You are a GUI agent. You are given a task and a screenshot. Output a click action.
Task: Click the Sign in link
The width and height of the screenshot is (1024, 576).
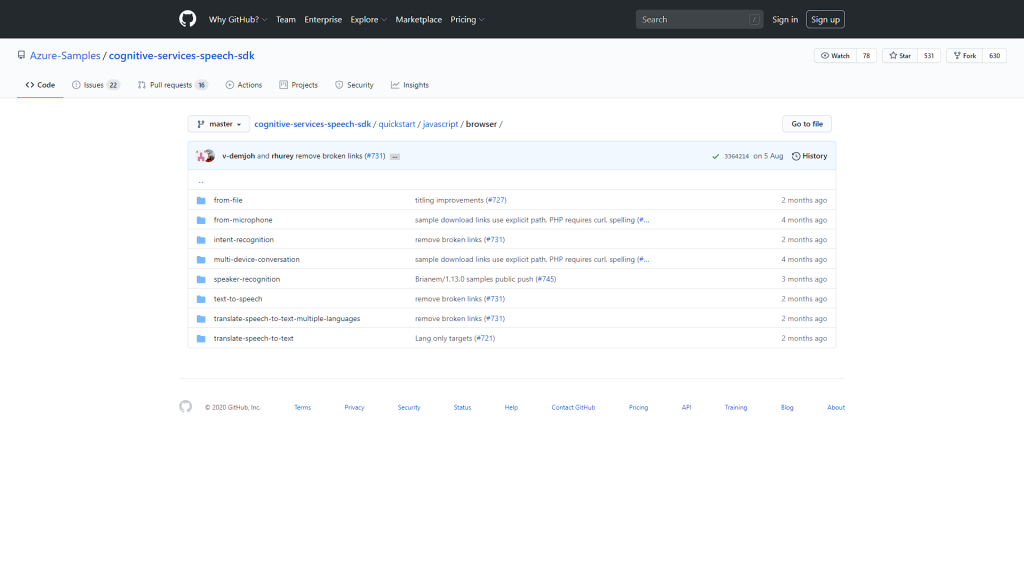785,20
